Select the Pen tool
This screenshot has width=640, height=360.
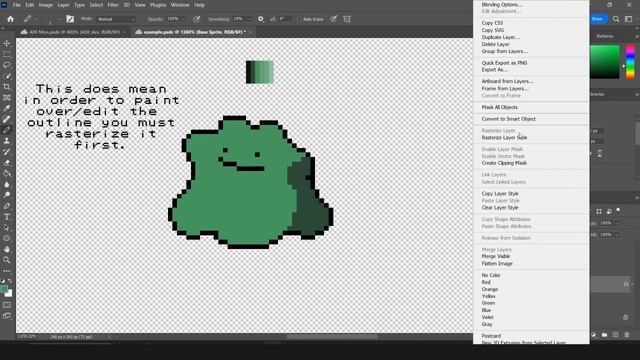tap(7, 206)
